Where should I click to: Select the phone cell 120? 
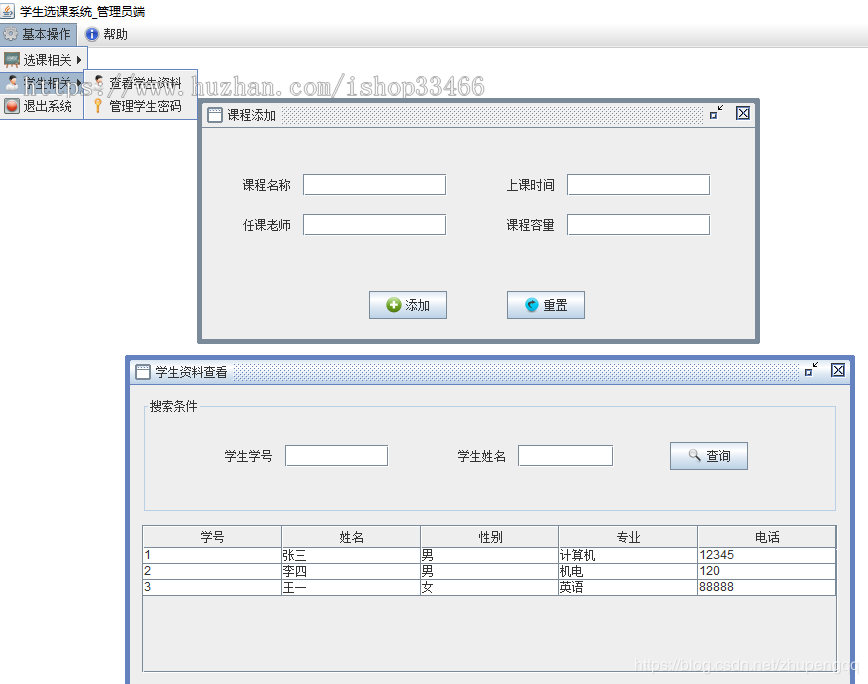pyautogui.click(x=767, y=571)
